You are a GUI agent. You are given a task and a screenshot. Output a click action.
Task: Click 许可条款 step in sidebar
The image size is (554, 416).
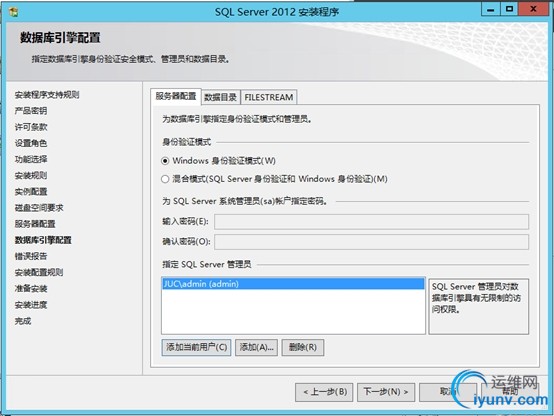coord(31,127)
